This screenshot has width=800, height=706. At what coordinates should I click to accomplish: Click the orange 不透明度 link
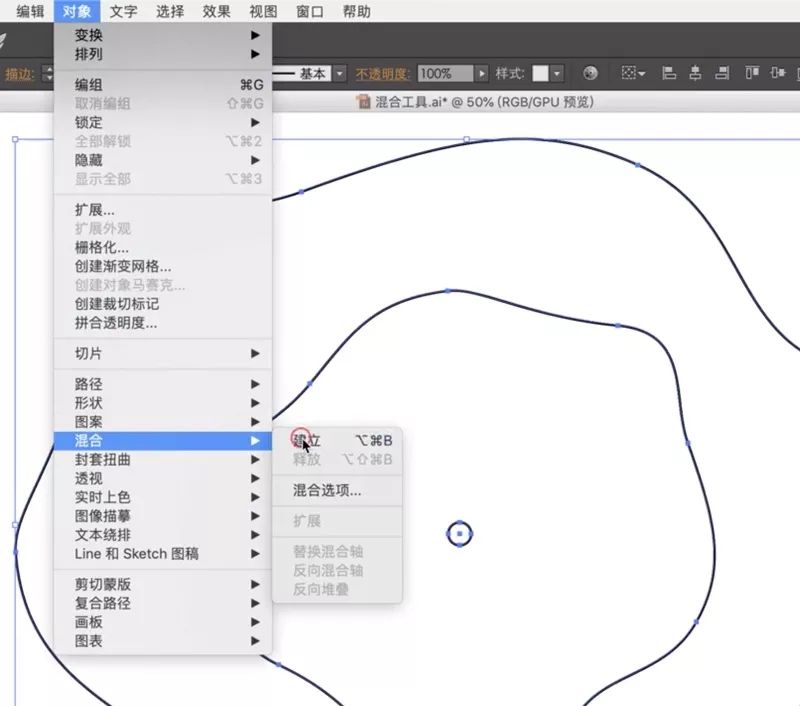(384, 74)
